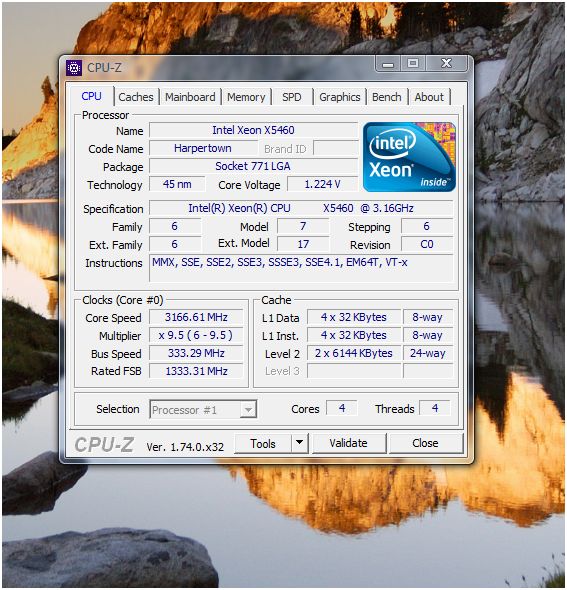This screenshot has height=590, width=567.
Task: Click the Model 7 value
Action: (x=303, y=227)
